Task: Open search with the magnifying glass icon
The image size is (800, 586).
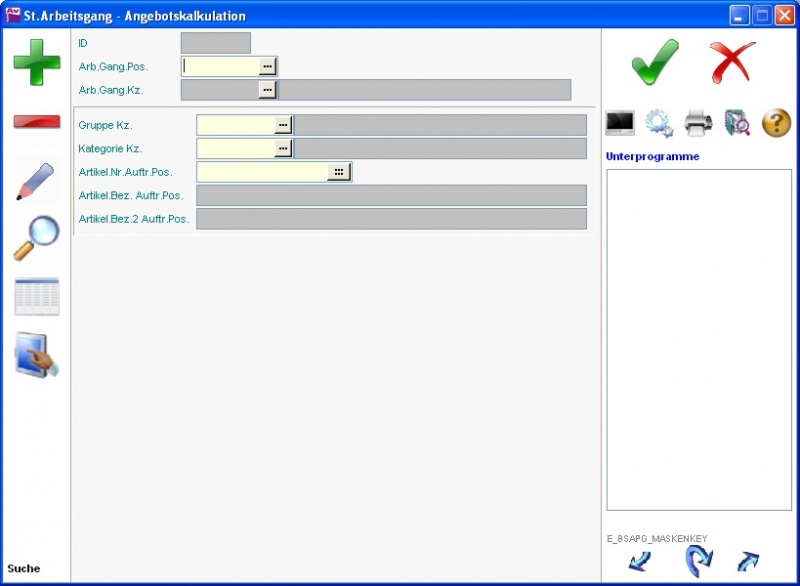Action: [x=36, y=238]
